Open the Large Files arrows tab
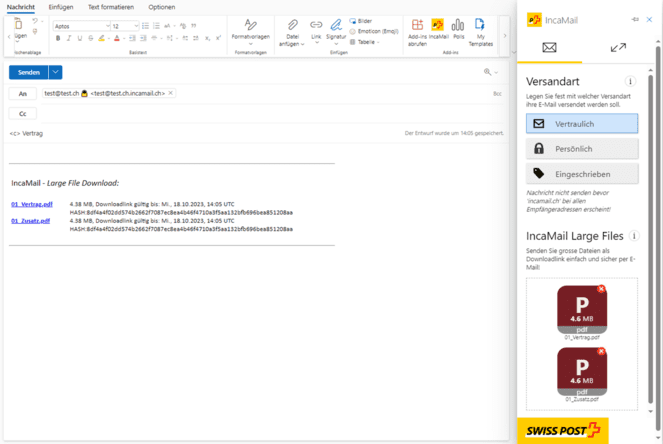663x444 pixels. pyautogui.click(x=618, y=48)
